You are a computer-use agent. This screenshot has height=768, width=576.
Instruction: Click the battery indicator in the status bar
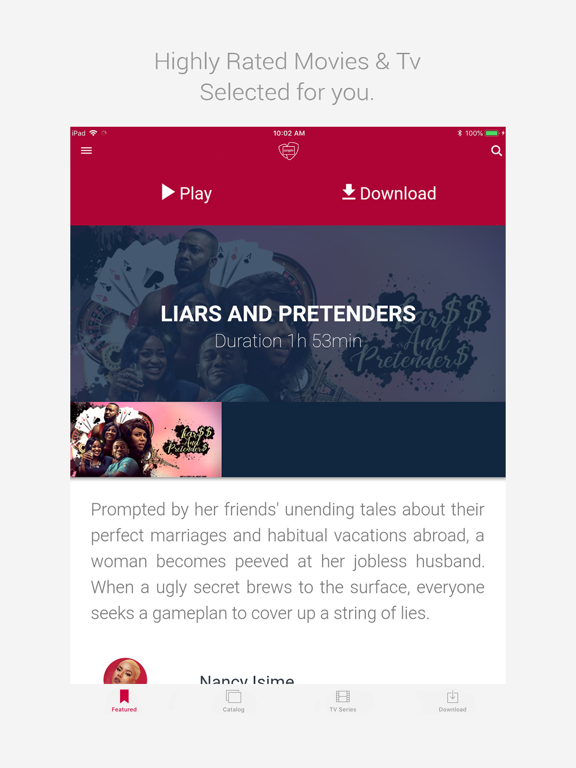pyautogui.click(x=493, y=133)
